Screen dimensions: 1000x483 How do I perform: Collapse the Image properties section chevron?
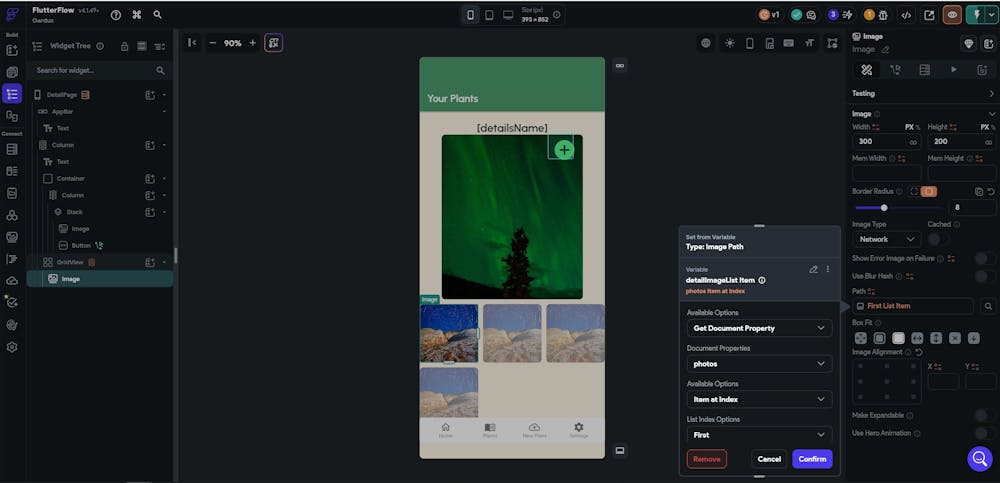coord(991,114)
